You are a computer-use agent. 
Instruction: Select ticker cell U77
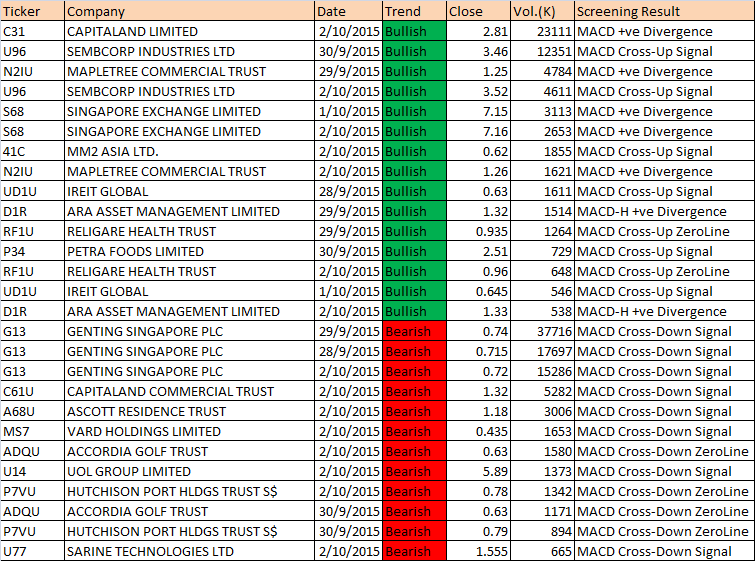pyautogui.click(x=32, y=551)
